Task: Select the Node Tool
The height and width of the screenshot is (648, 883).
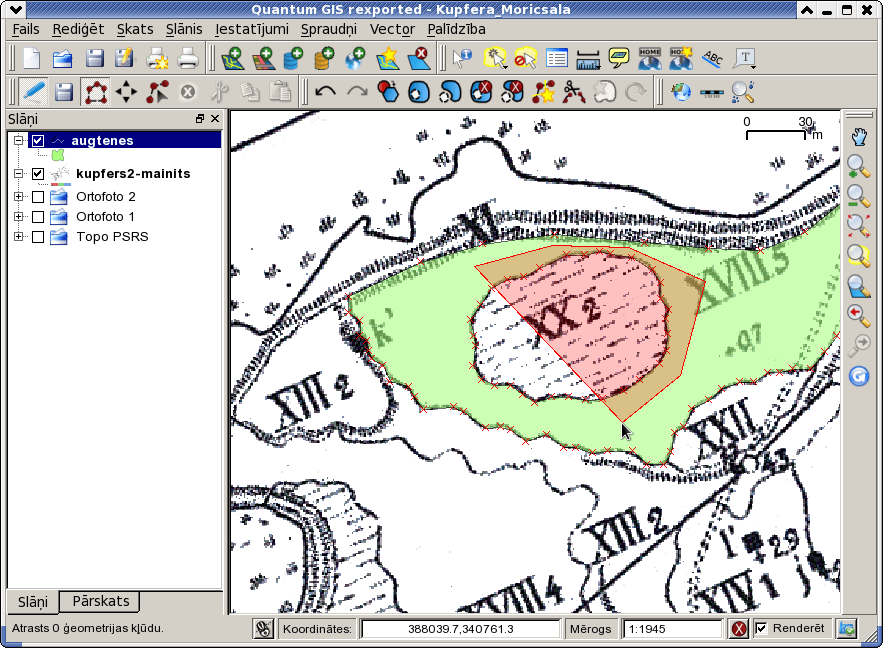Action: tap(157, 92)
